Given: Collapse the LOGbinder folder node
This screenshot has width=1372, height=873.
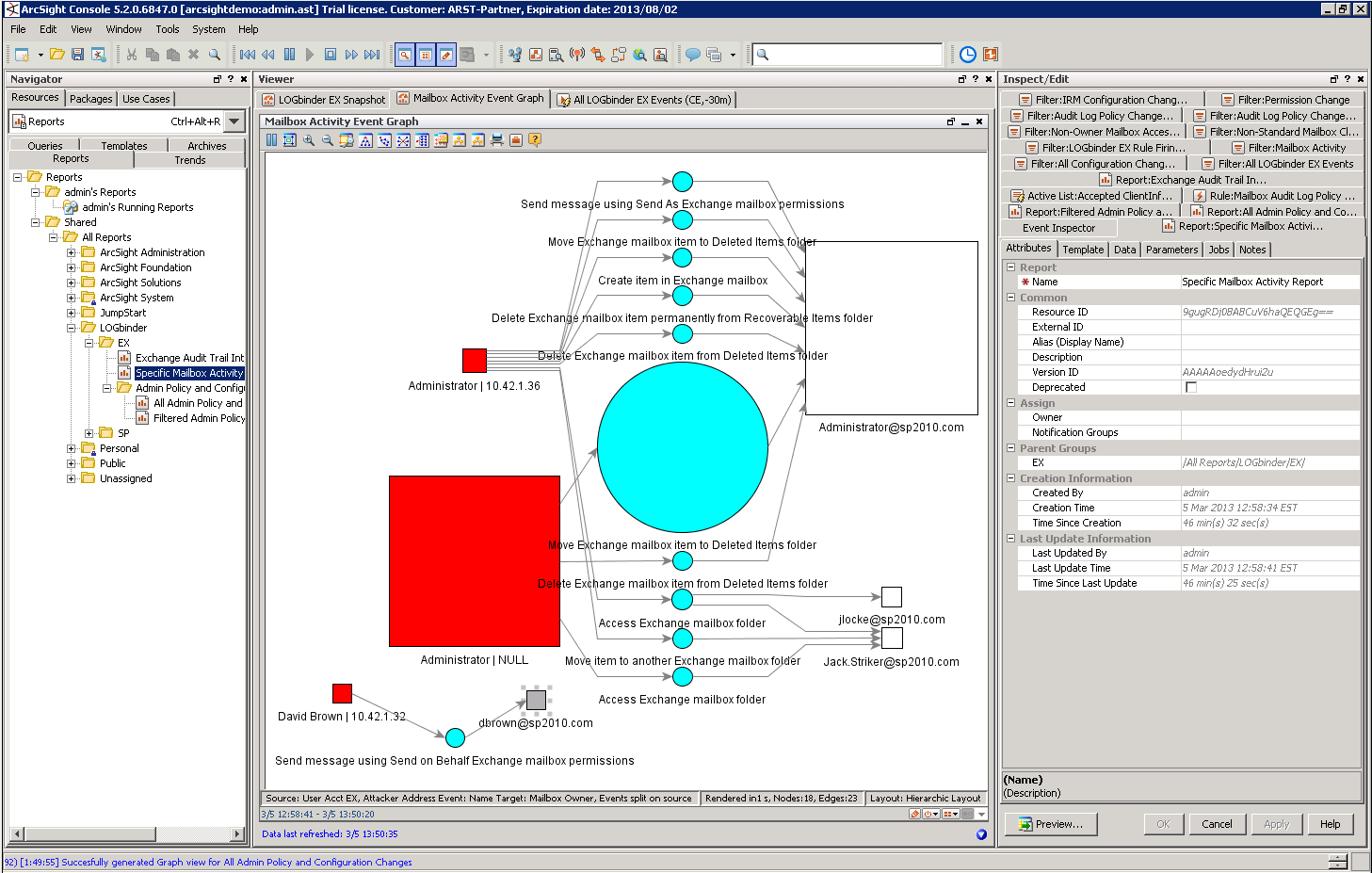Looking at the screenshot, I should pos(71,328).
